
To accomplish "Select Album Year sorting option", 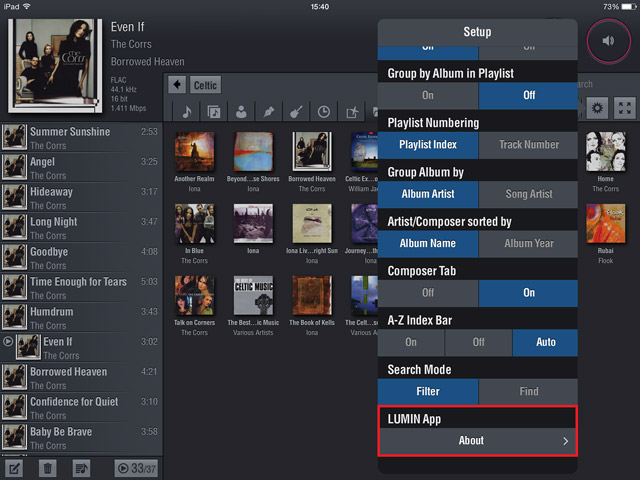I will [x=528, y=243].
